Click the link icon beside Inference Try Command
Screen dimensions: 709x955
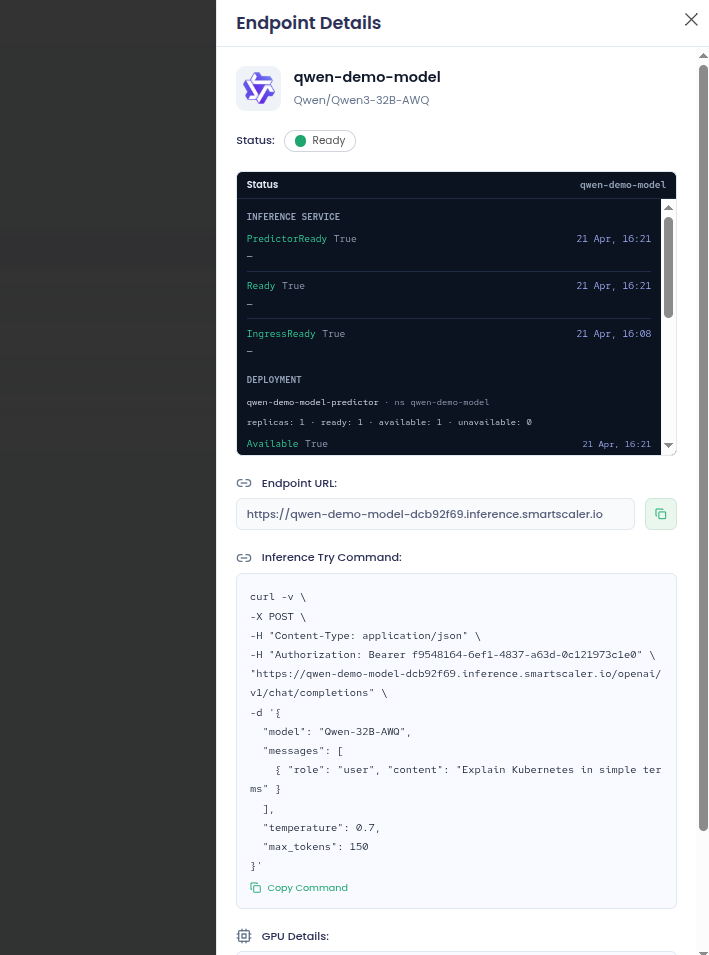[x=244, y=557]
